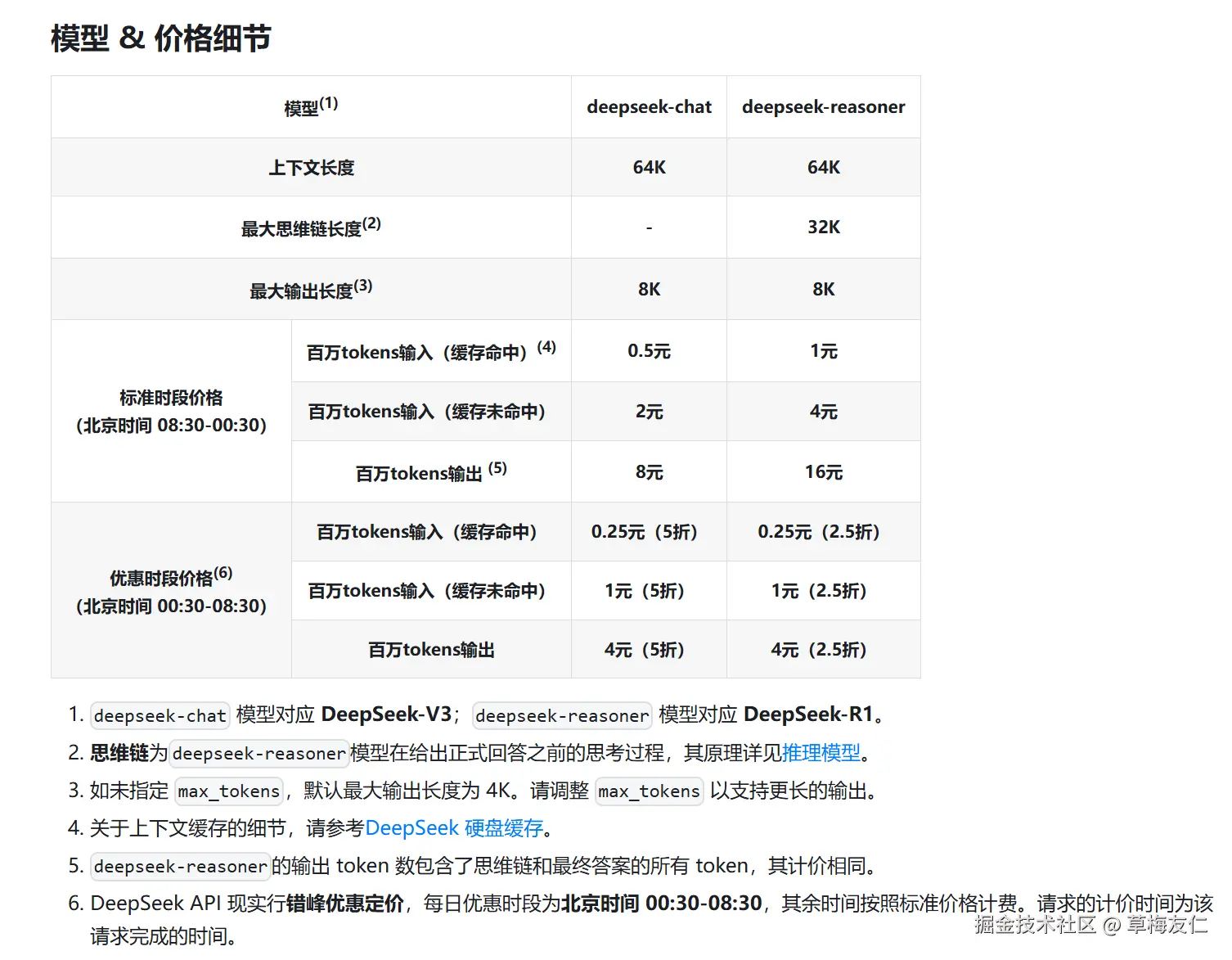Screen dimensions: 1232x960
Task: Click the 0.5元 price cell
Action: pyautogui.click(x=649, y=351)
